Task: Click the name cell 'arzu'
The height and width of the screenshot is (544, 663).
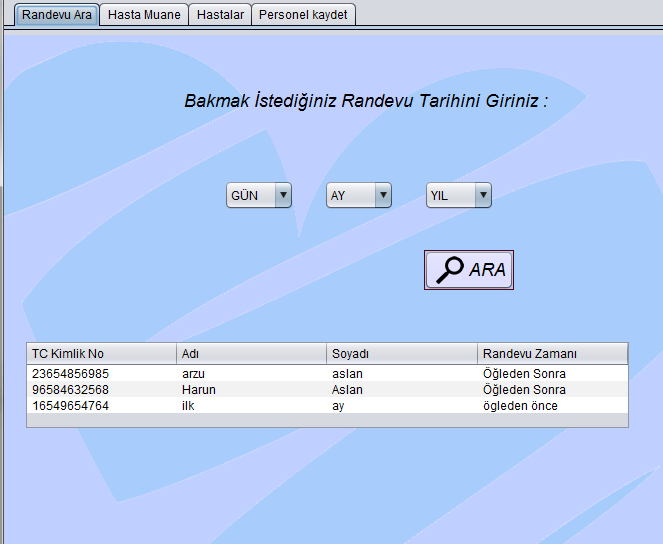Action: (x=194, y=374)
